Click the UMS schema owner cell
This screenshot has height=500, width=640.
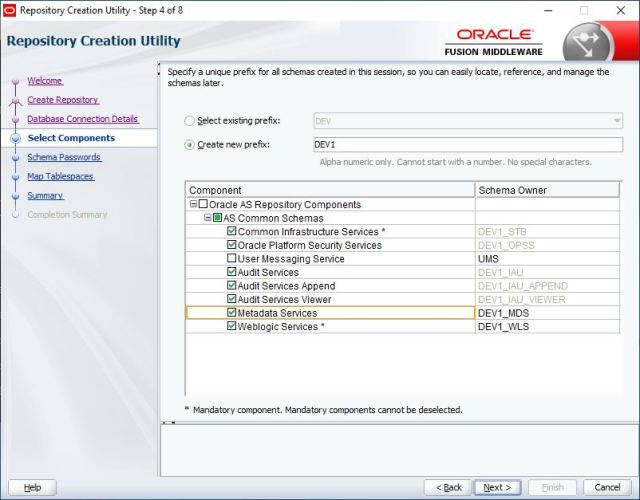point(547,259)
